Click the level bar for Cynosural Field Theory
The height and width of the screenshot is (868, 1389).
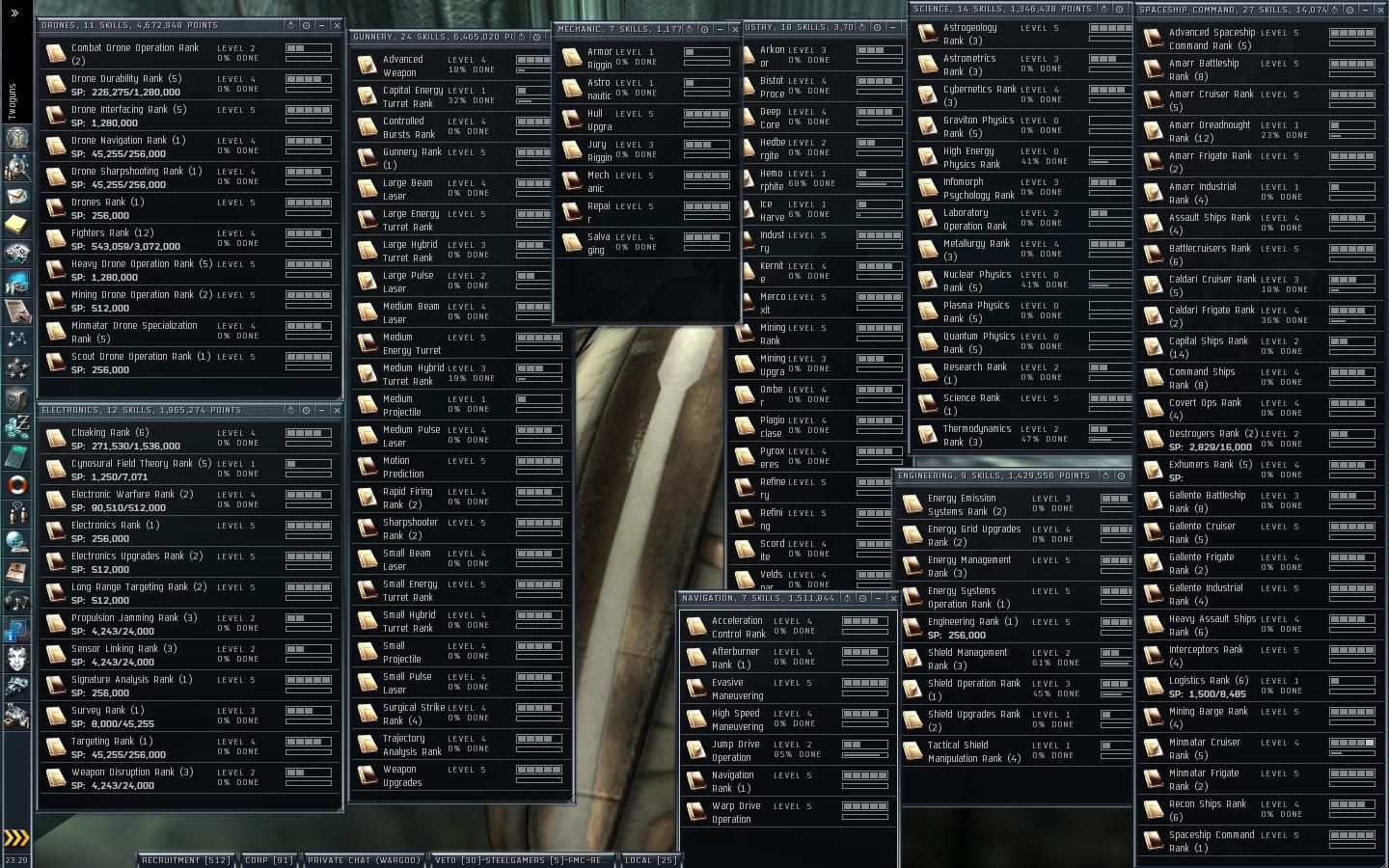click(x=309, y=464)
